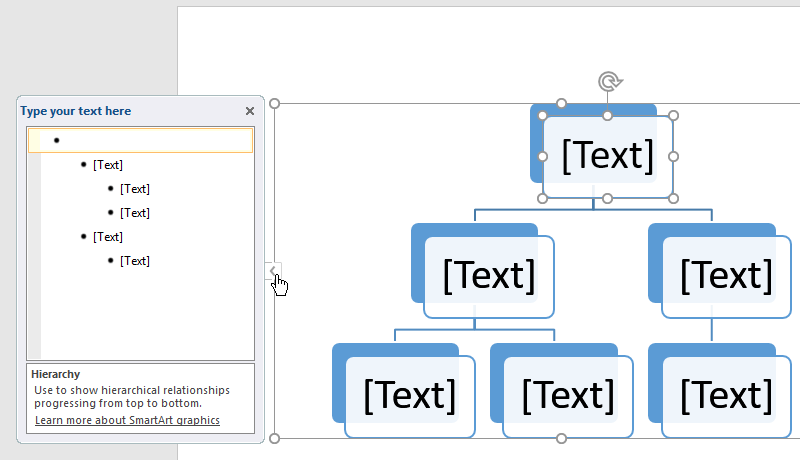Click right-middle resize handle of selected top shape
Screen dimensions: 800x460
pos(673,156)
